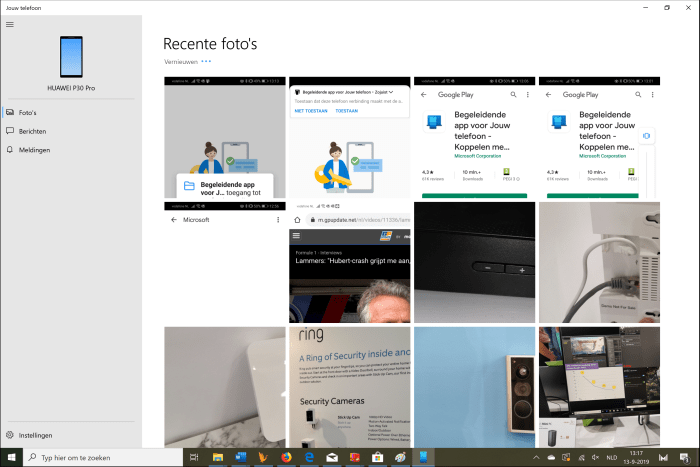Click the active Jouw telefoon taskbar icon
The height and width of the screenshot is (467, 700).
coord(423,458)
